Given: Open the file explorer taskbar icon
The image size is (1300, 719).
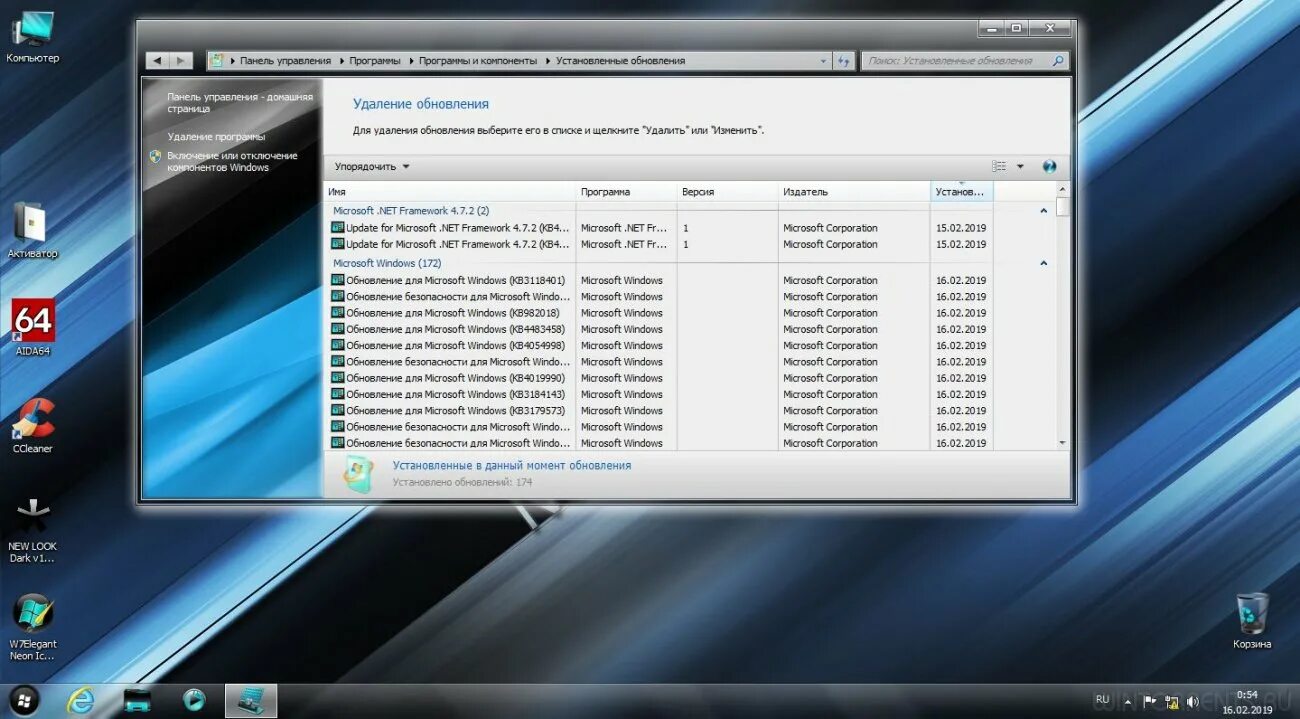Looking at the screenshot, I should coord(137,700).
